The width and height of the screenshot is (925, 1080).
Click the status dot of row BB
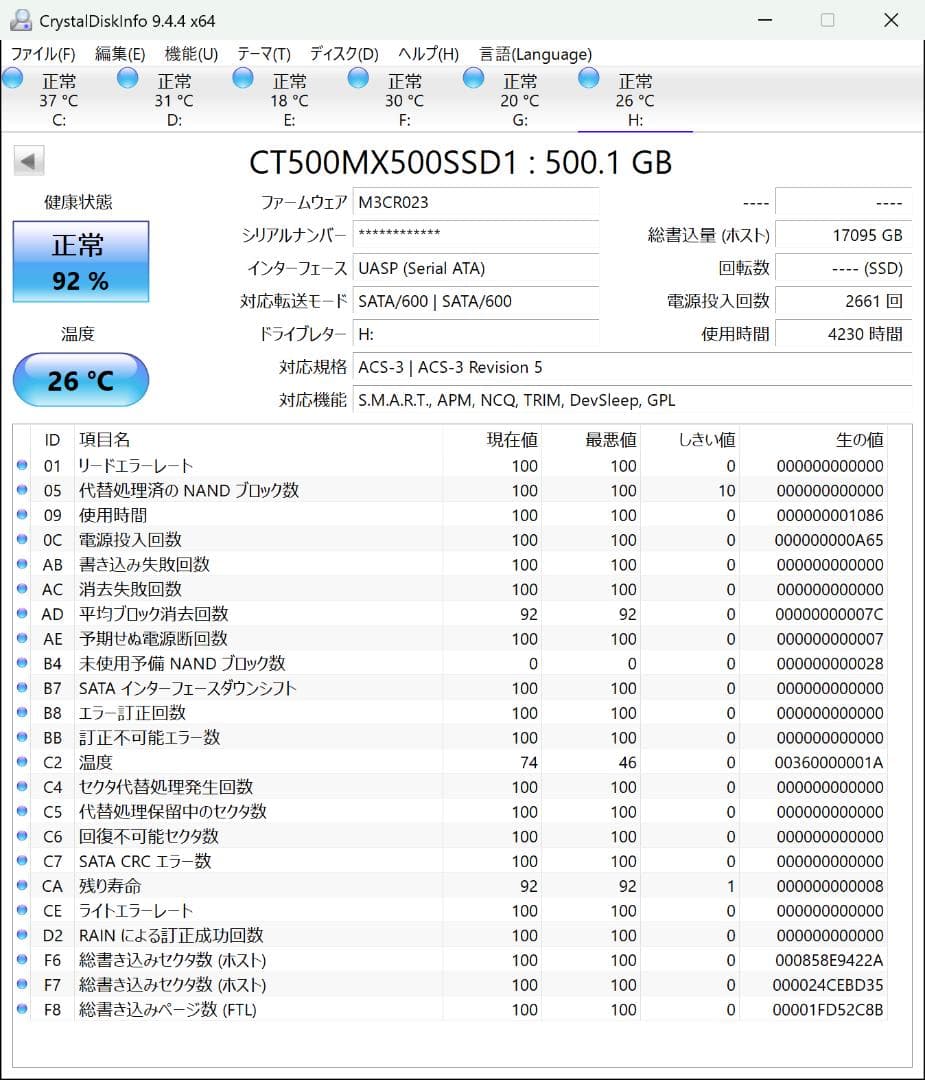click(x=22, y=737)
